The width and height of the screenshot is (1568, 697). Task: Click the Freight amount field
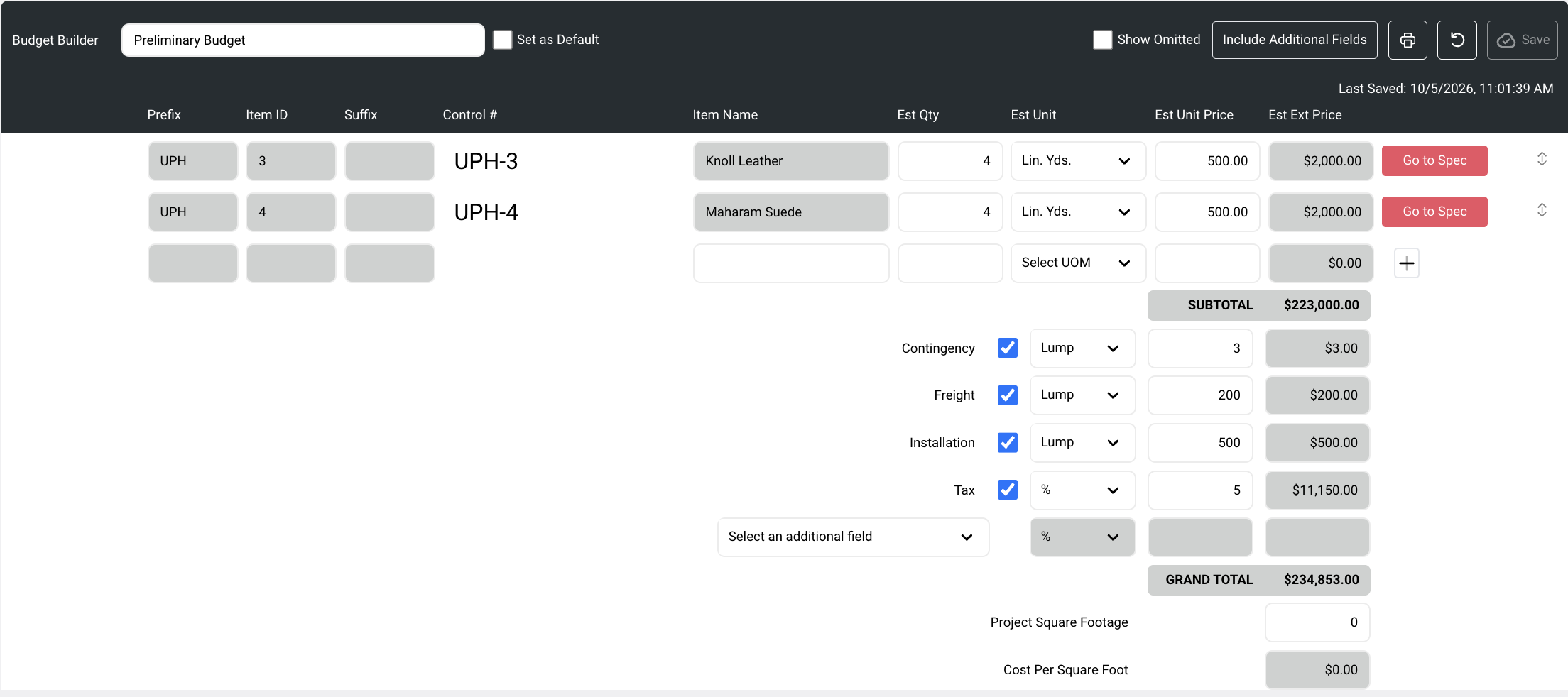point(1200,395)
